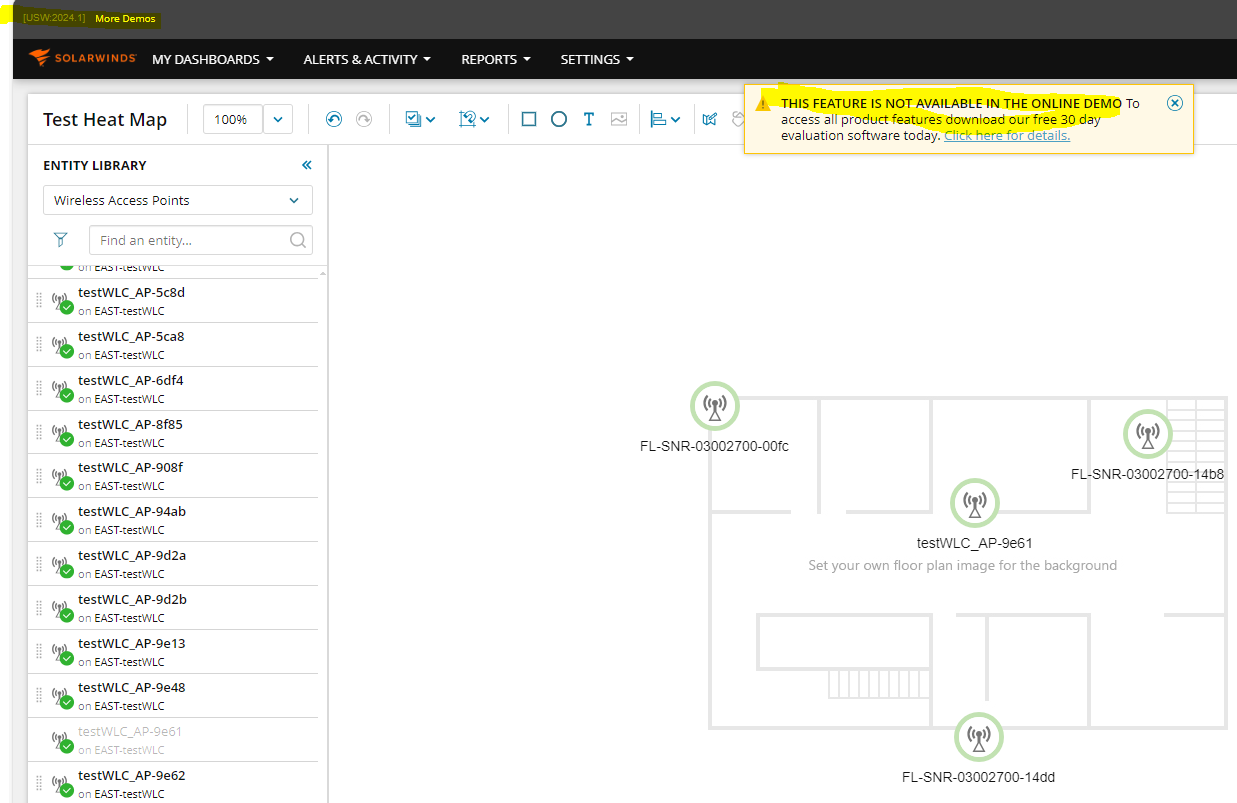Click the More Demos button
This screenshot has height=803, width=1237.
coord(125,18)
